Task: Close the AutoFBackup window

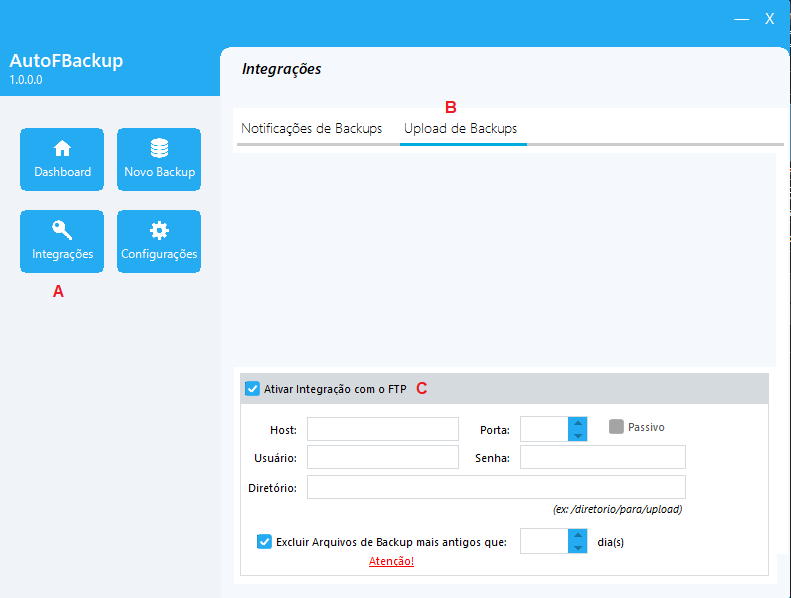Action: (769, 19)
